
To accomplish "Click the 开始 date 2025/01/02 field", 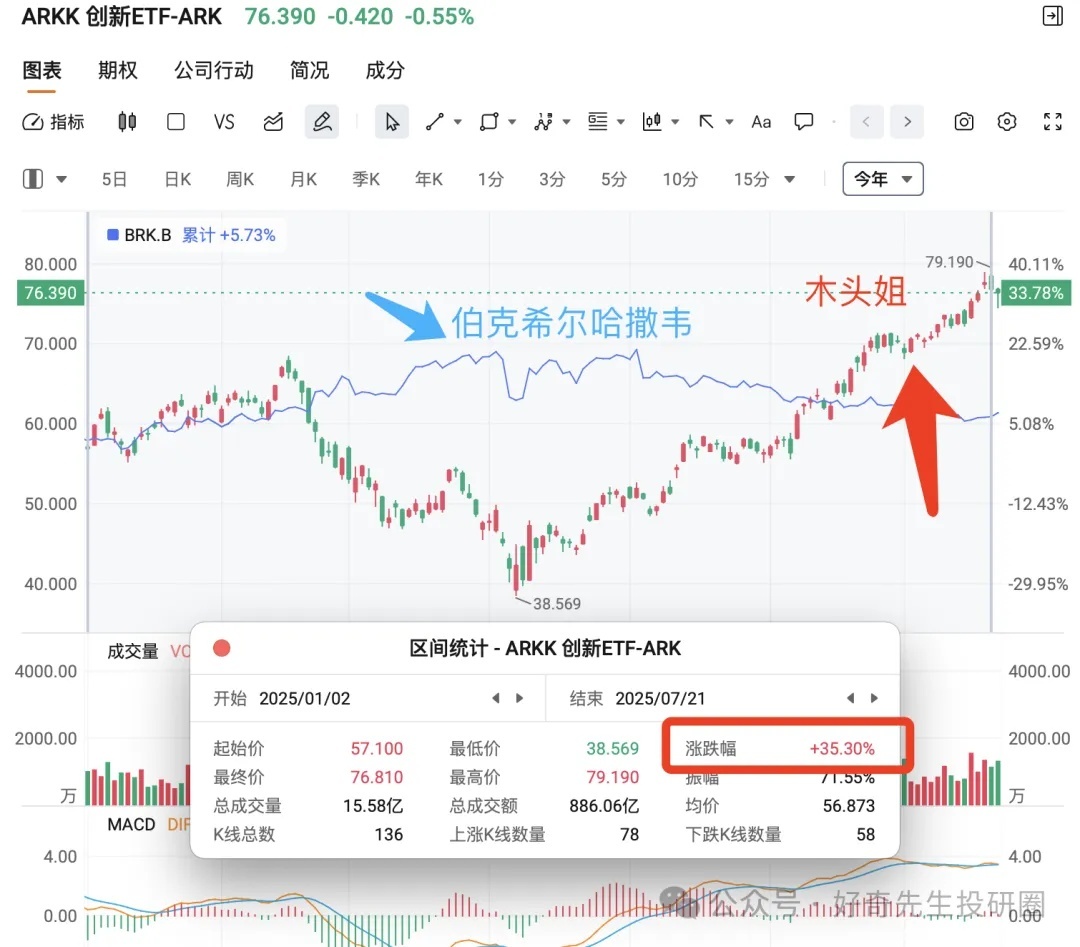I will click(305, 698).
